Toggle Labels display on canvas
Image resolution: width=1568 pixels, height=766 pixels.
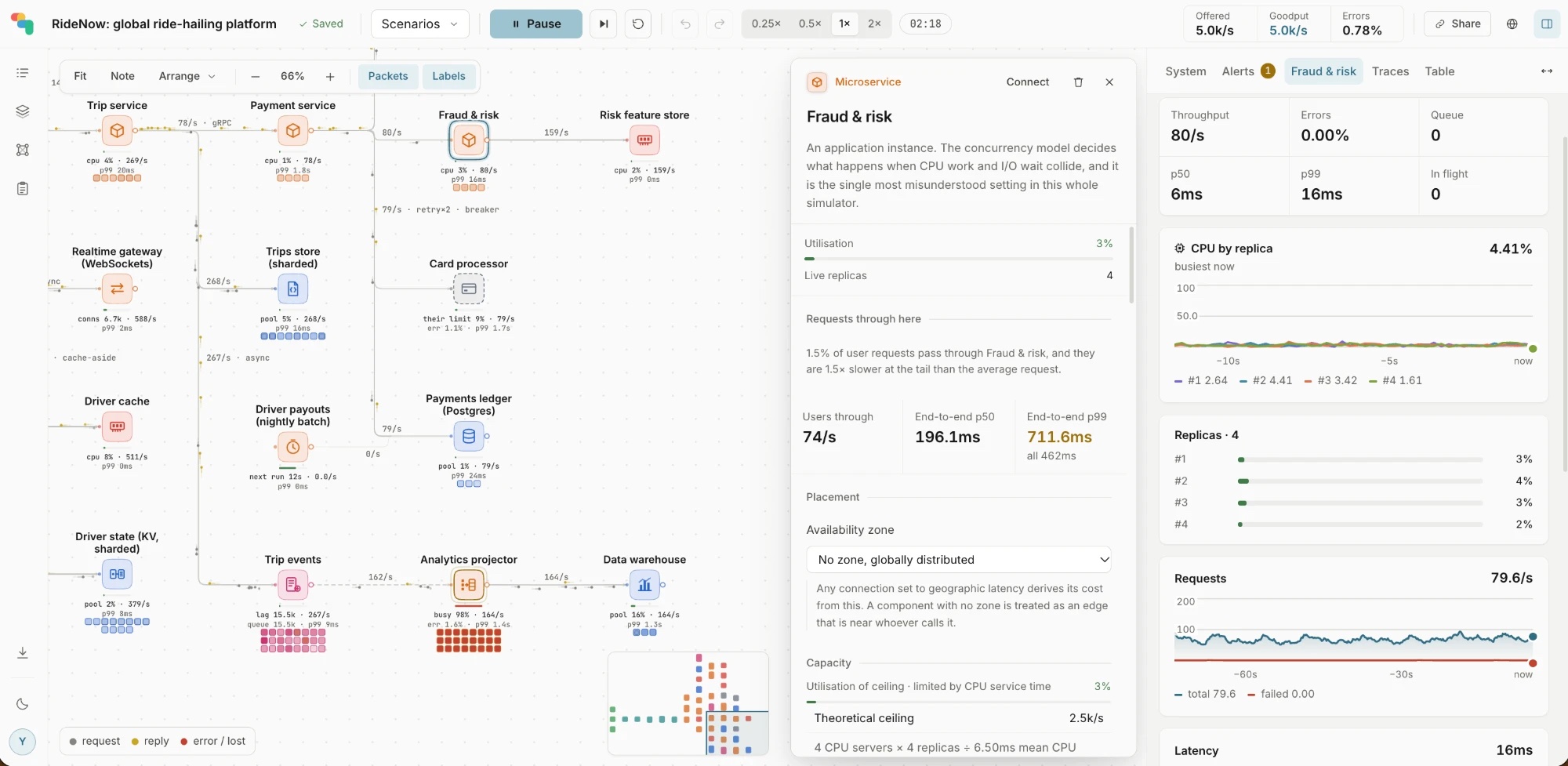coord(448,76)
